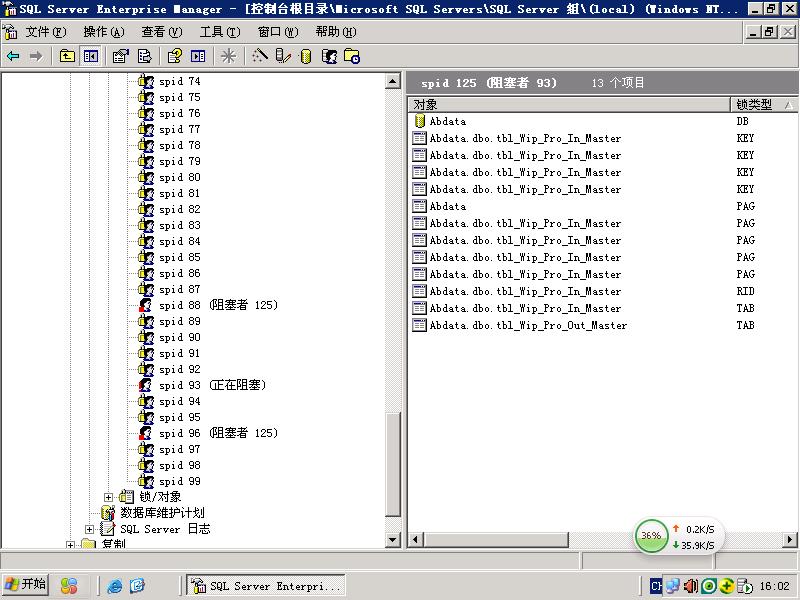The height and width of the screenshot is (600, 800).
Task: Click the Back arrow toolbar icon
Action: coord(13,56)
